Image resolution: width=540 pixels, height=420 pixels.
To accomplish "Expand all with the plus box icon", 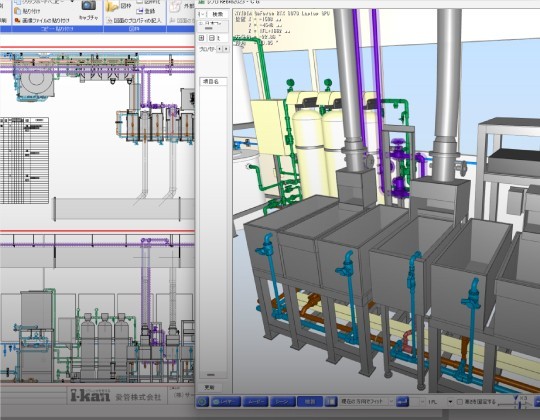I will 202,38.
